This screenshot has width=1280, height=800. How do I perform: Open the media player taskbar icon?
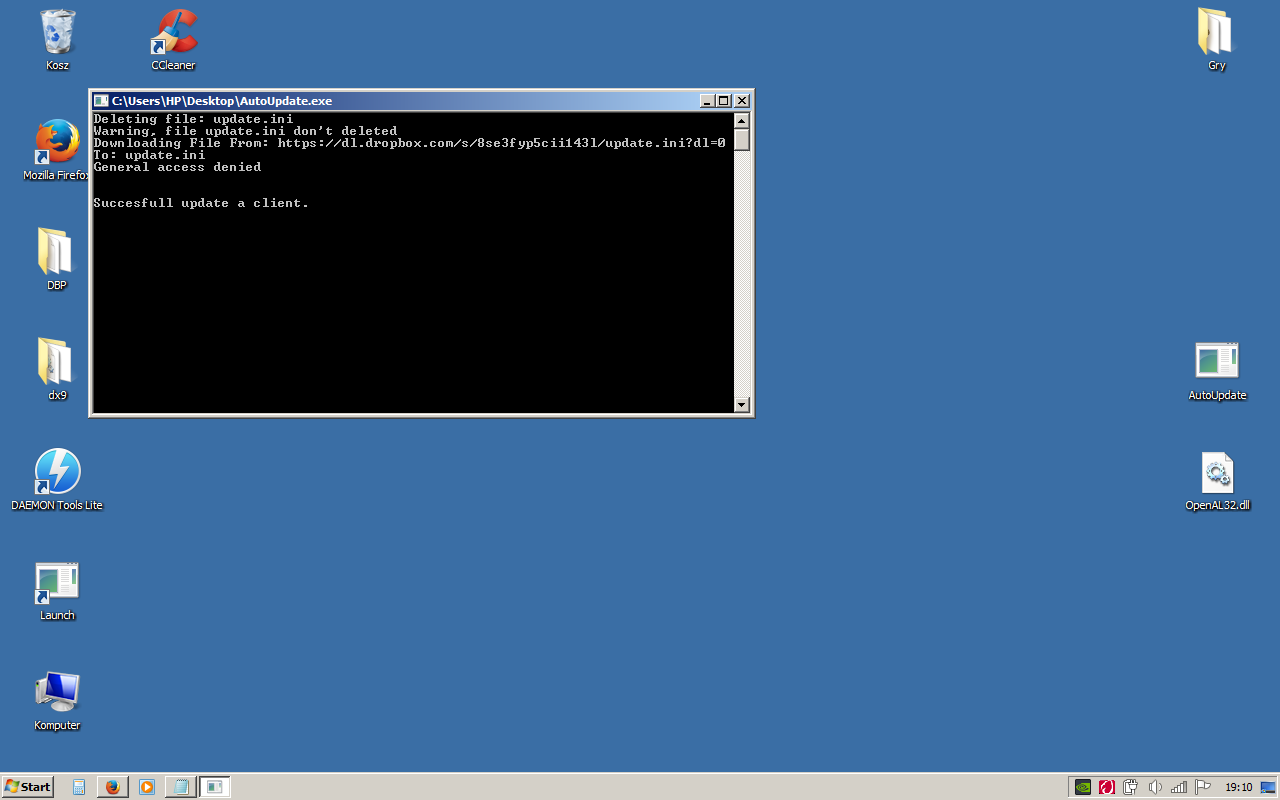[x=147, y=787]
